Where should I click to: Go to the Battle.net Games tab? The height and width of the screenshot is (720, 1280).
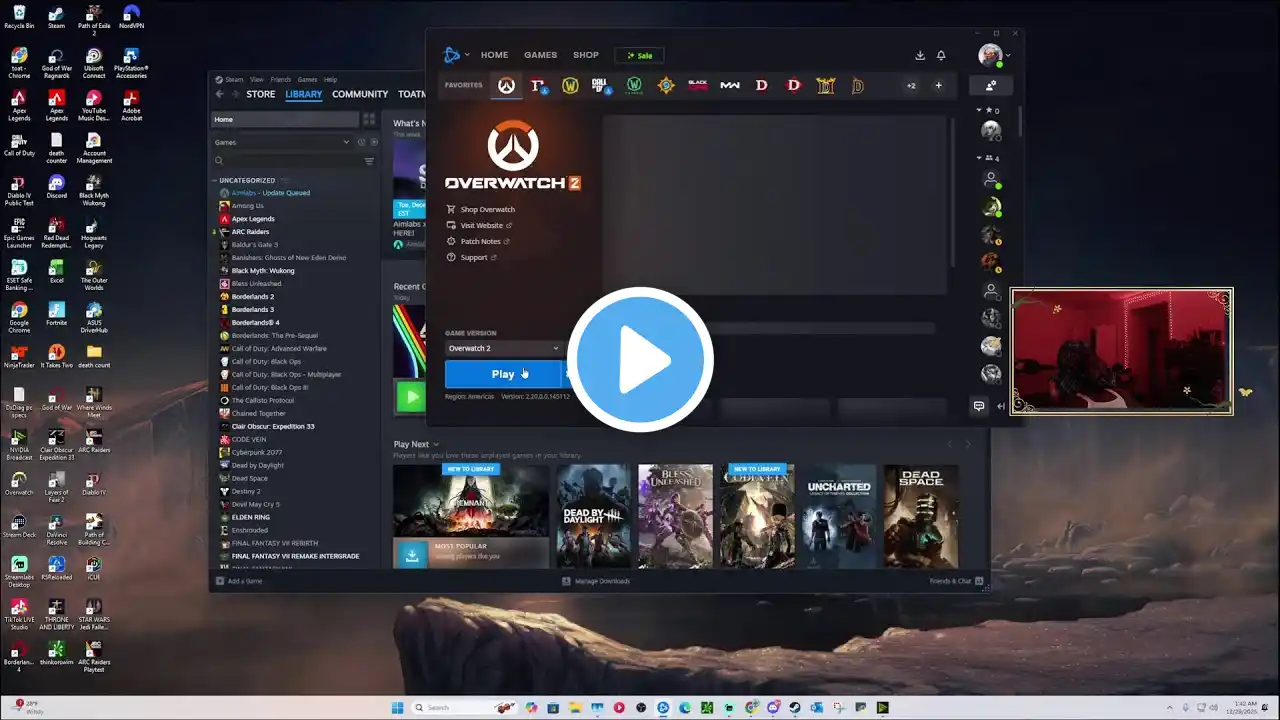pyautogui.click(x=540, y=55)
